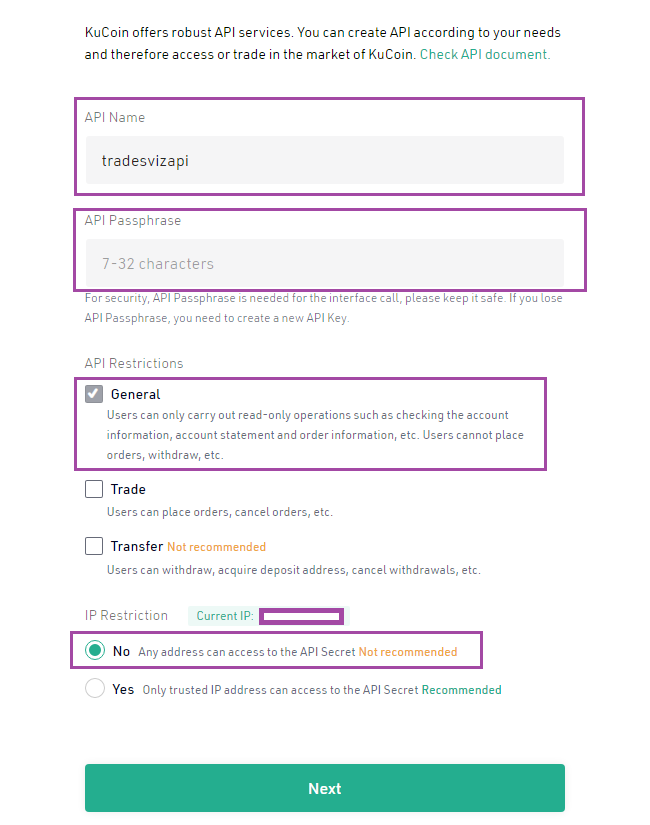
Task: Select the No IP restriction radio button
Action: tap(95, 650)
